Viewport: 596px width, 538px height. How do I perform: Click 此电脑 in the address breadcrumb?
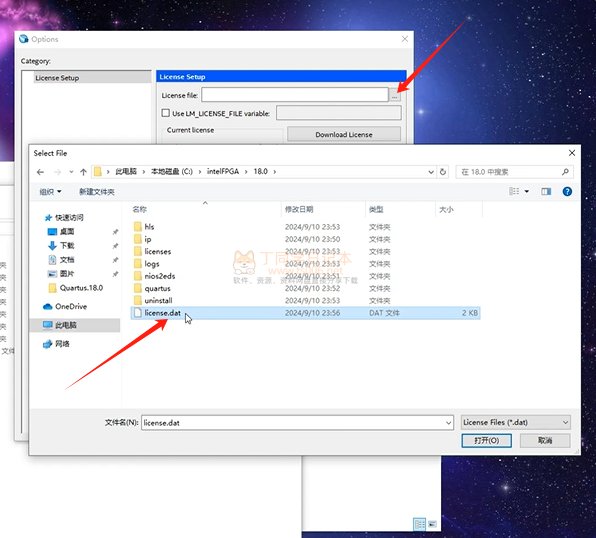(x=126, y=172)
